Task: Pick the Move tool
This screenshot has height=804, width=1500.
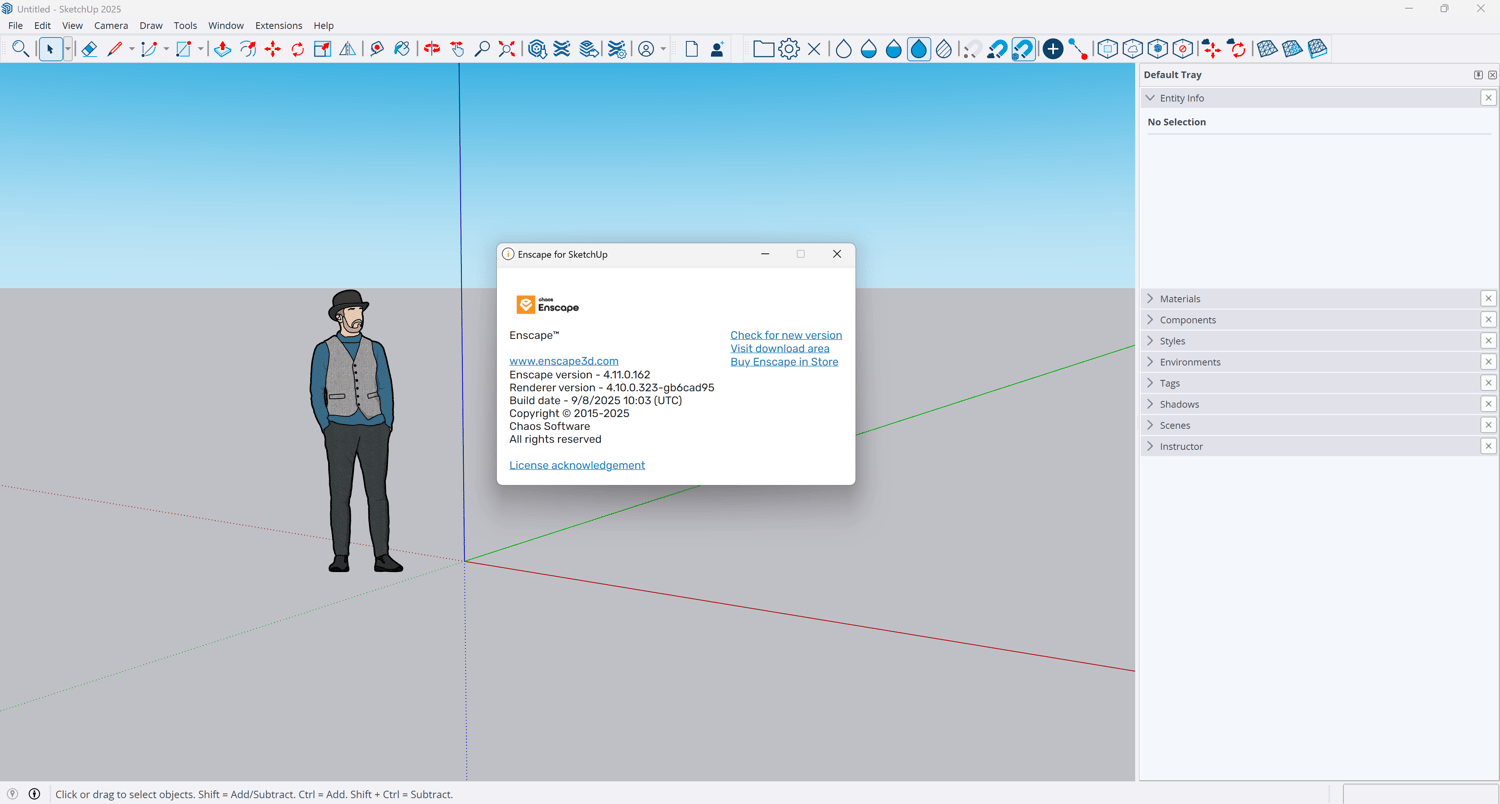Action: pyautogui.click(x=272, y=49)
